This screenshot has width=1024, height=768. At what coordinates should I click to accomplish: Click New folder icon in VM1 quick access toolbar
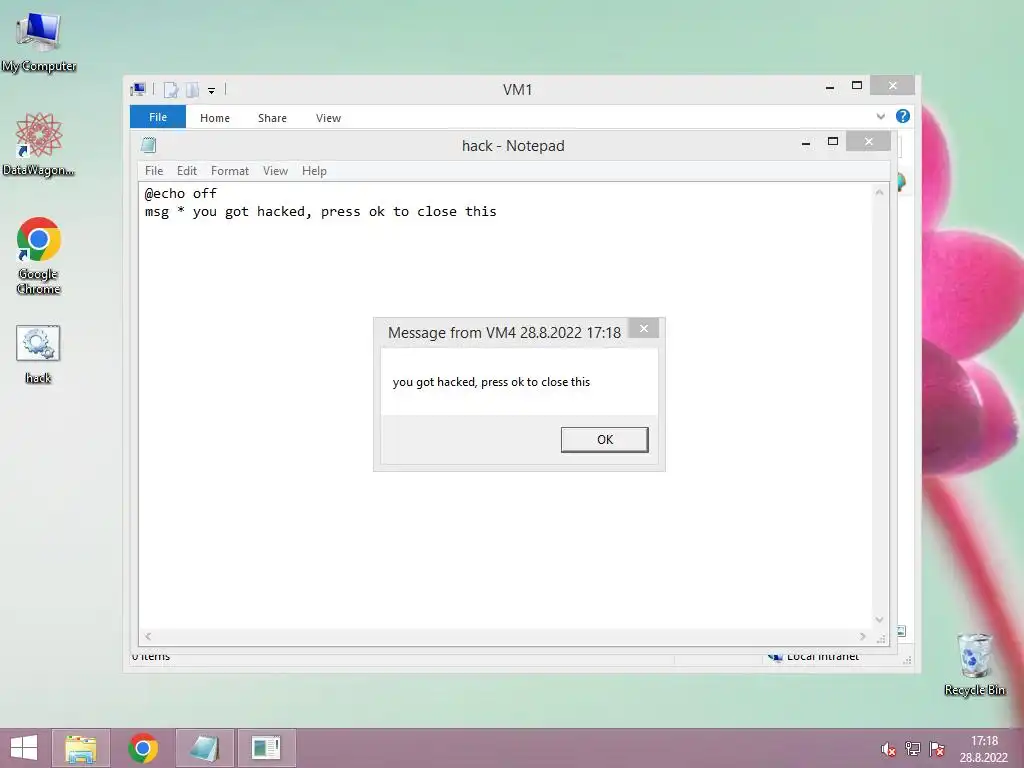point(192,89)
